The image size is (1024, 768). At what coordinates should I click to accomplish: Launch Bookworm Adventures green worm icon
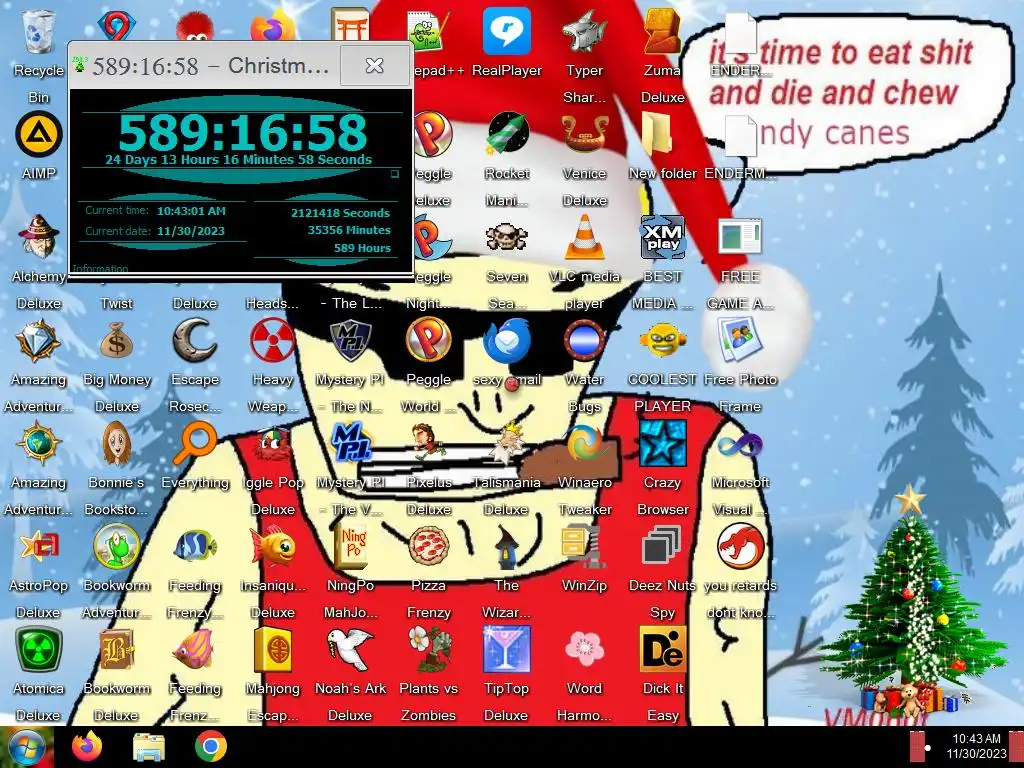click(116, 546)
